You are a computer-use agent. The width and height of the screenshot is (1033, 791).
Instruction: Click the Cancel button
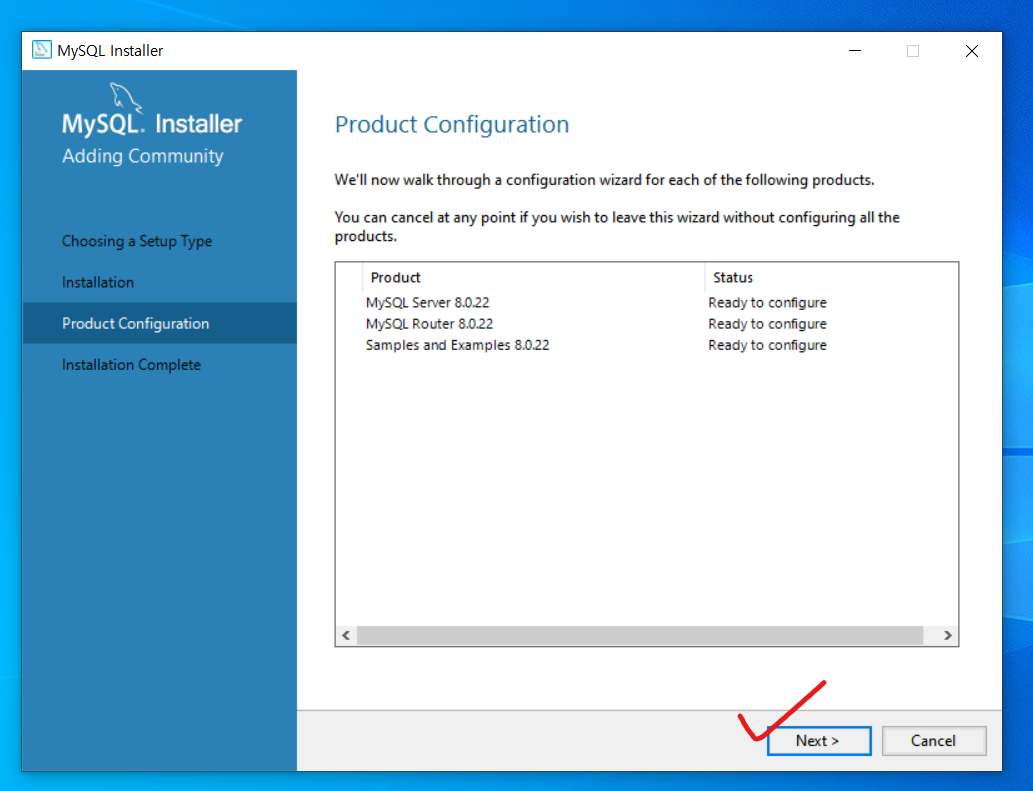[934, 741]
